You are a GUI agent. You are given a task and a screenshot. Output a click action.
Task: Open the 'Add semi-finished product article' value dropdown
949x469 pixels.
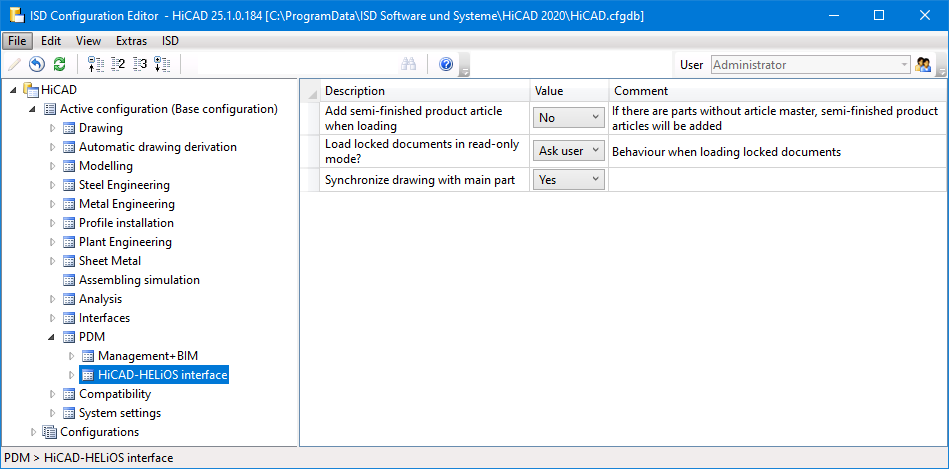(569, 118)
